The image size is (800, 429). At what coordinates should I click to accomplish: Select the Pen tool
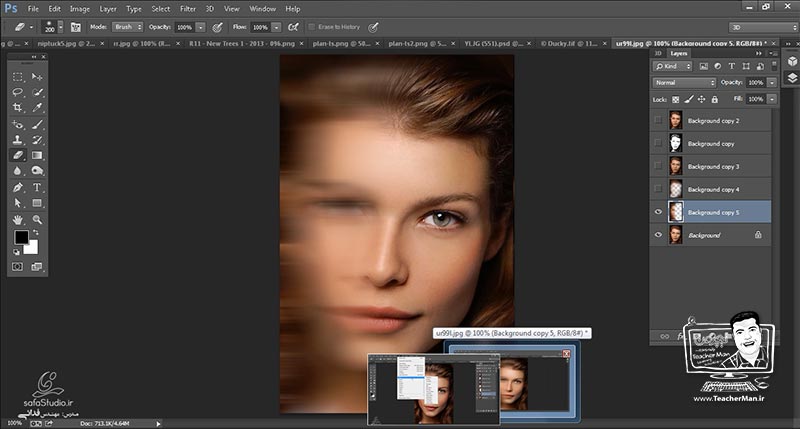18,187
